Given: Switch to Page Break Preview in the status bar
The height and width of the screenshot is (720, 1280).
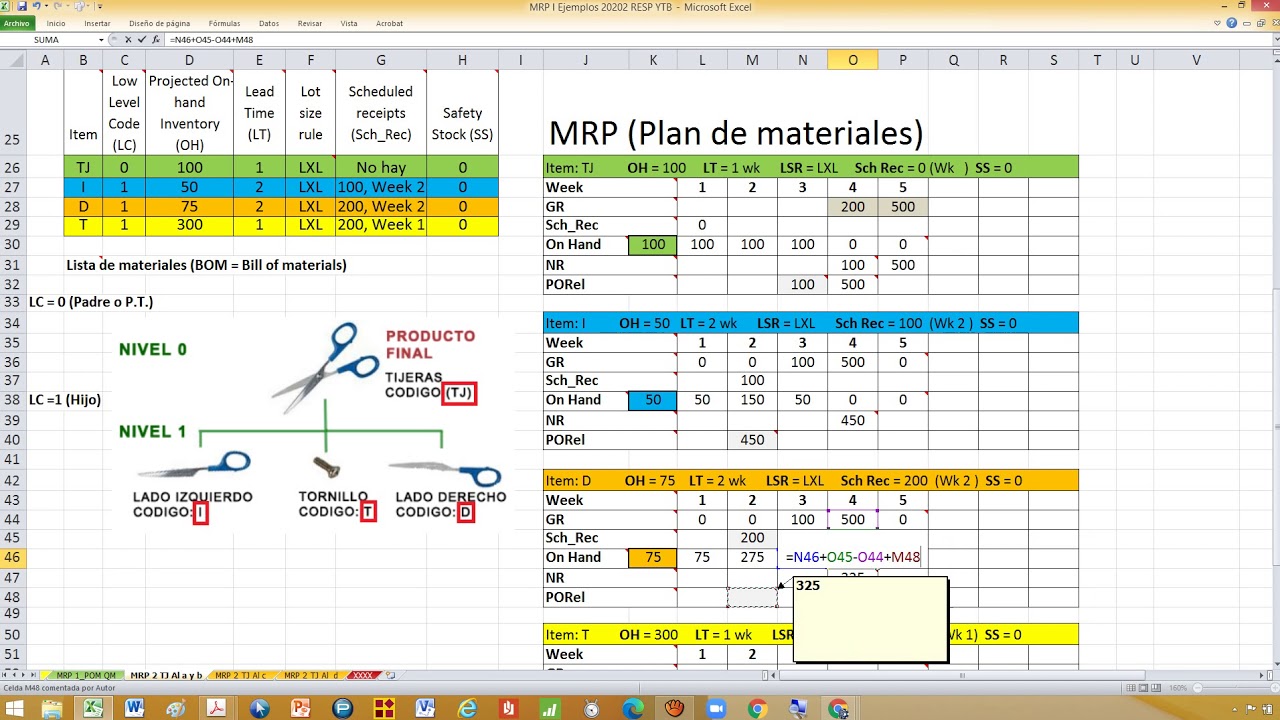Looking at the screenshot, I should [x=1156, y=688].
